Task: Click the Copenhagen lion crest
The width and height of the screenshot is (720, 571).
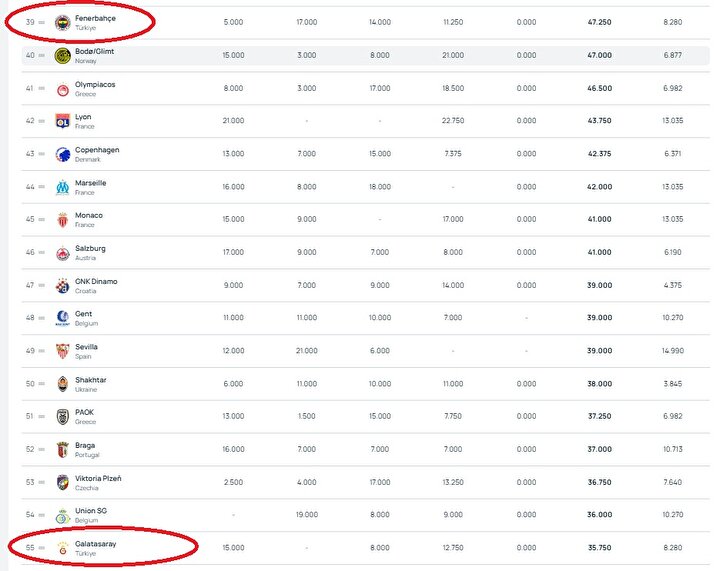Action: 62,154
